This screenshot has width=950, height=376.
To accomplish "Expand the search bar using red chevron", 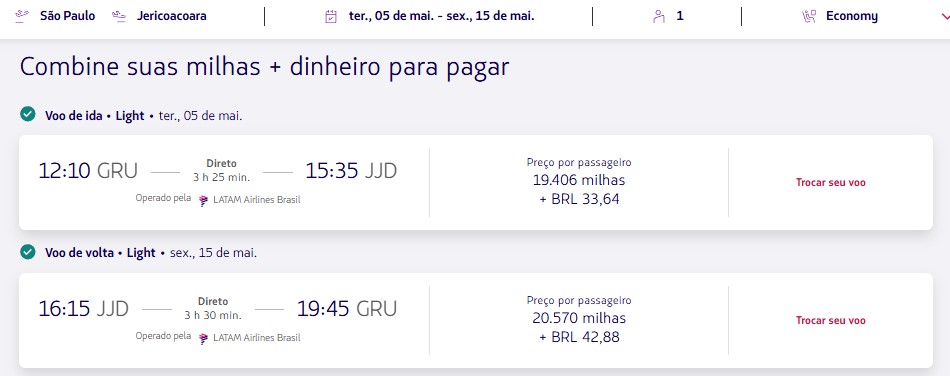I will tap(945, 17).
